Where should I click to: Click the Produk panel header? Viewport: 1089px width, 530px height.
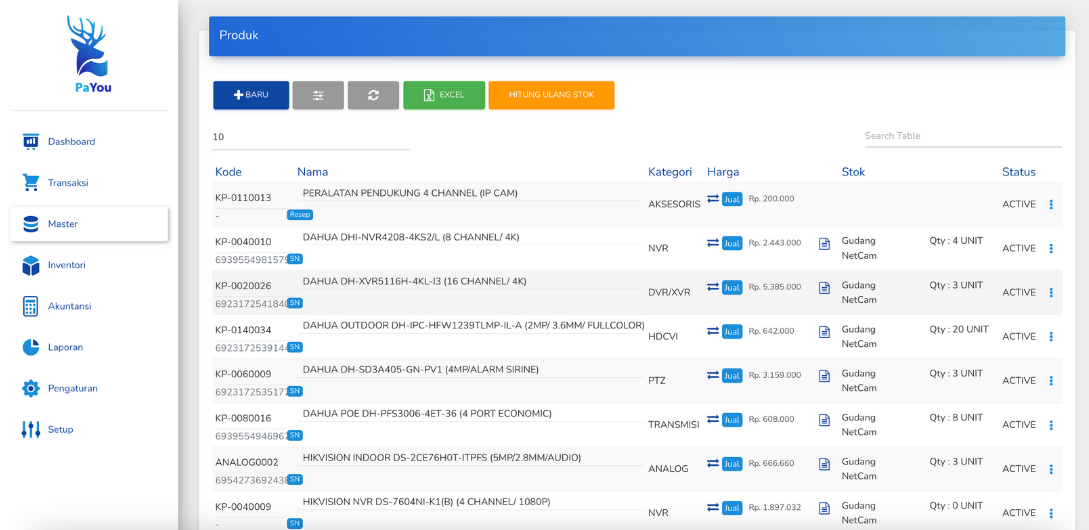pos(637,36)
